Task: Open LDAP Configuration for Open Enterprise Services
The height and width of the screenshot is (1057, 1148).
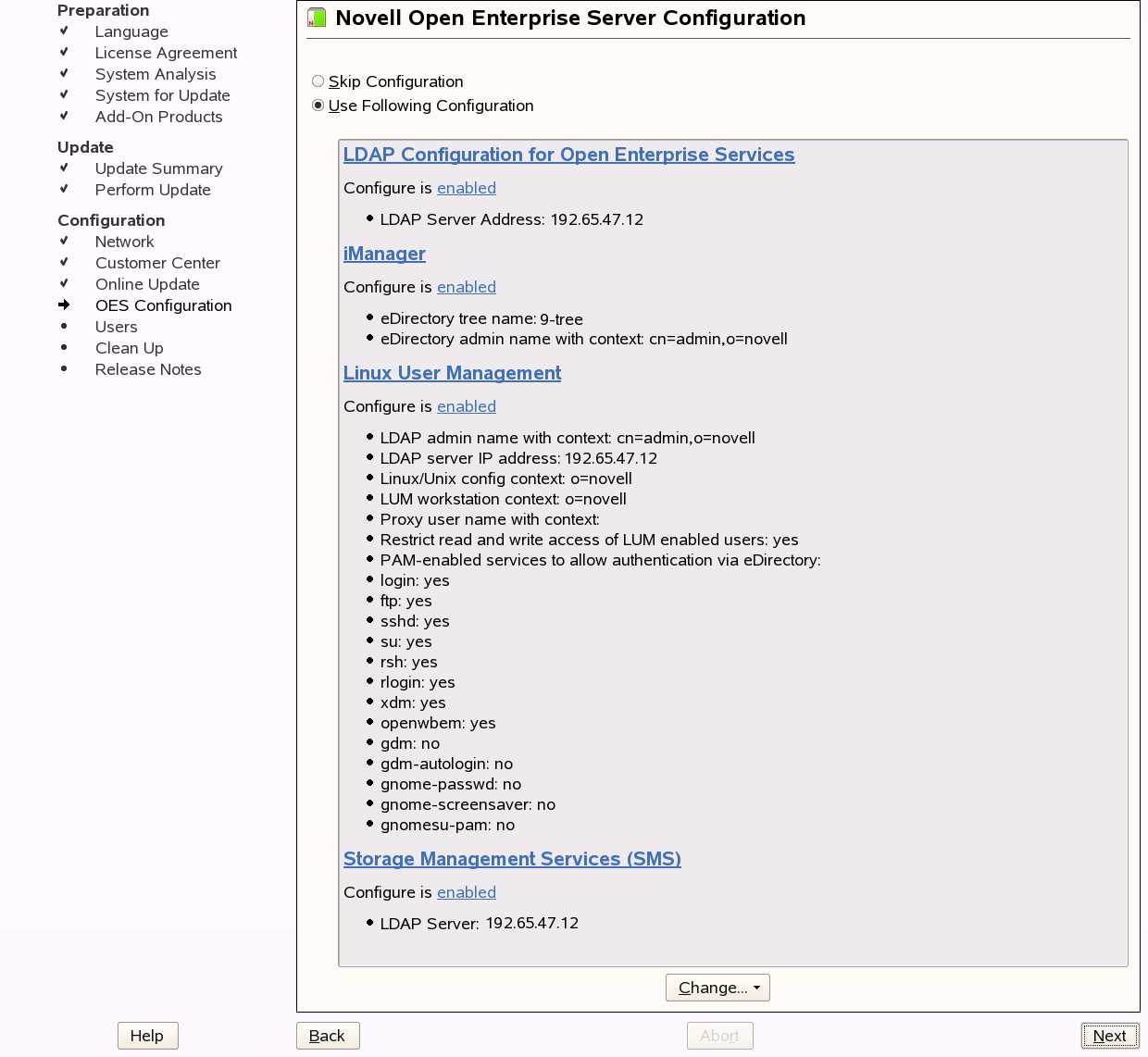Action: click(568, 155)
